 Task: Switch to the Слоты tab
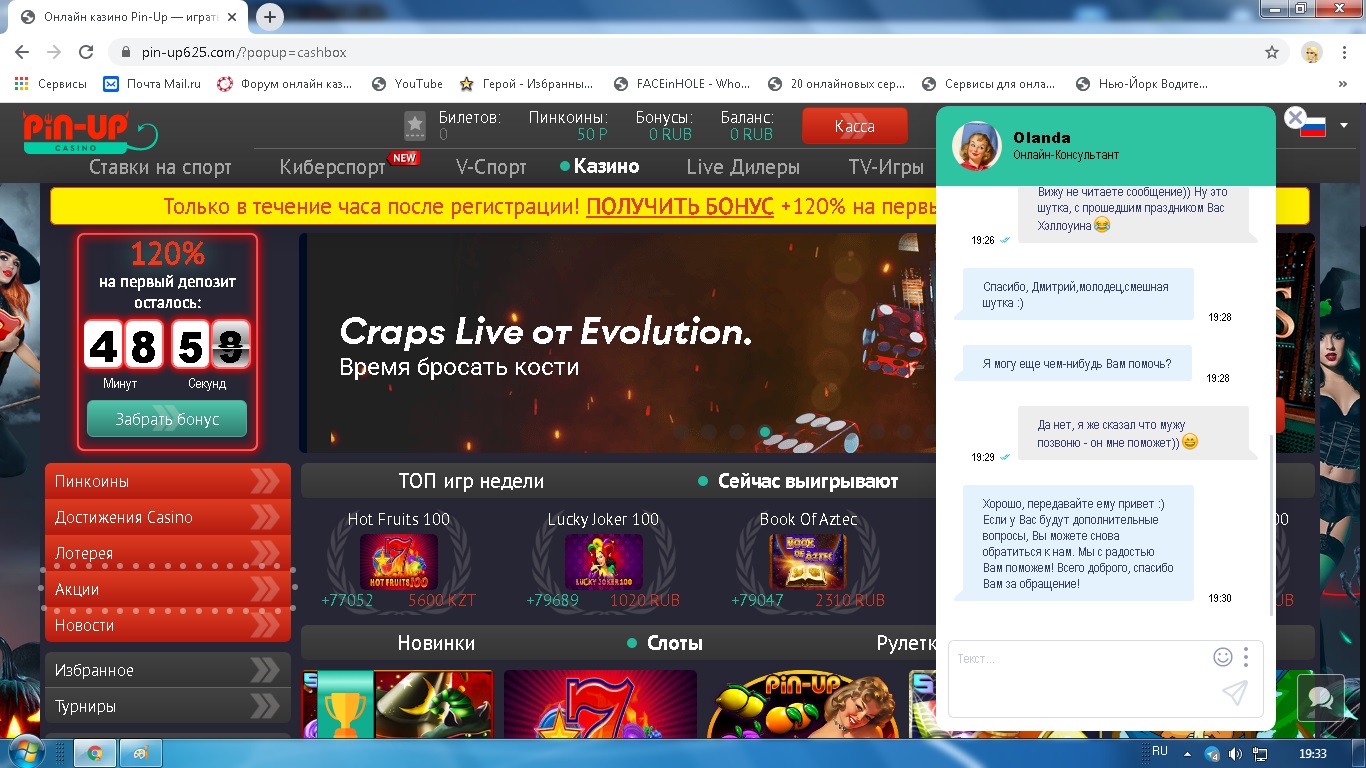(x=674, y=643)
